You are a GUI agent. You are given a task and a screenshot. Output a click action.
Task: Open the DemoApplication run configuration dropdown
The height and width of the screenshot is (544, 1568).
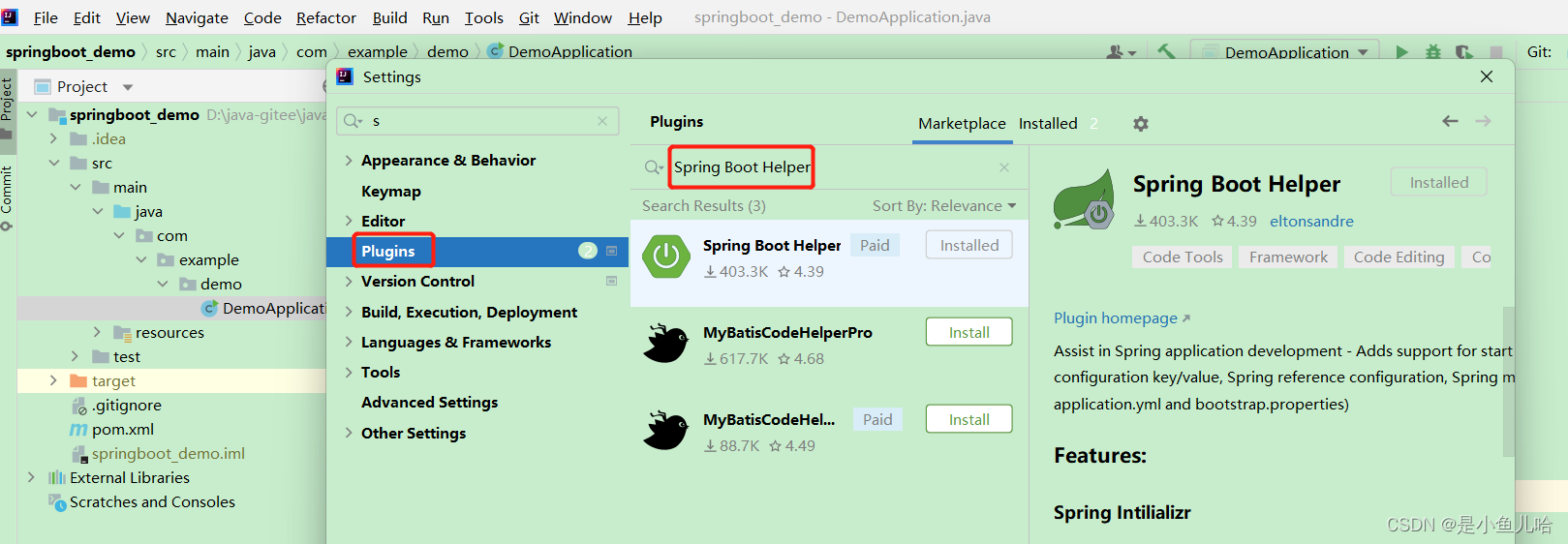1286,52
